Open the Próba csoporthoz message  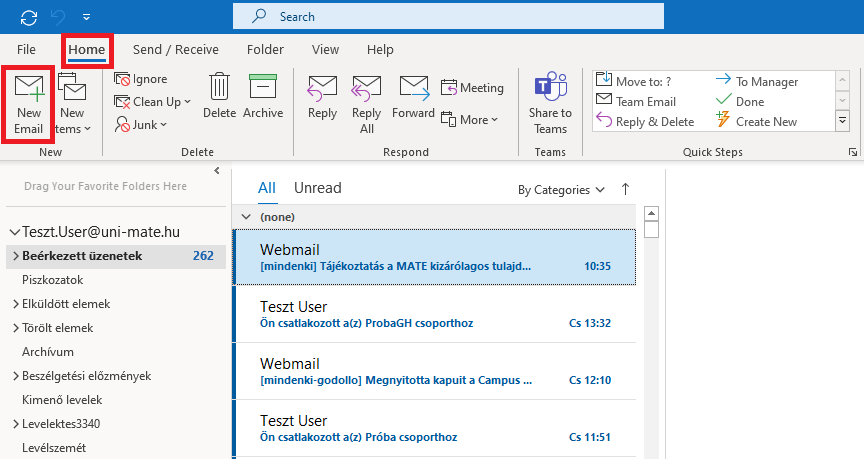click(435, 428)
